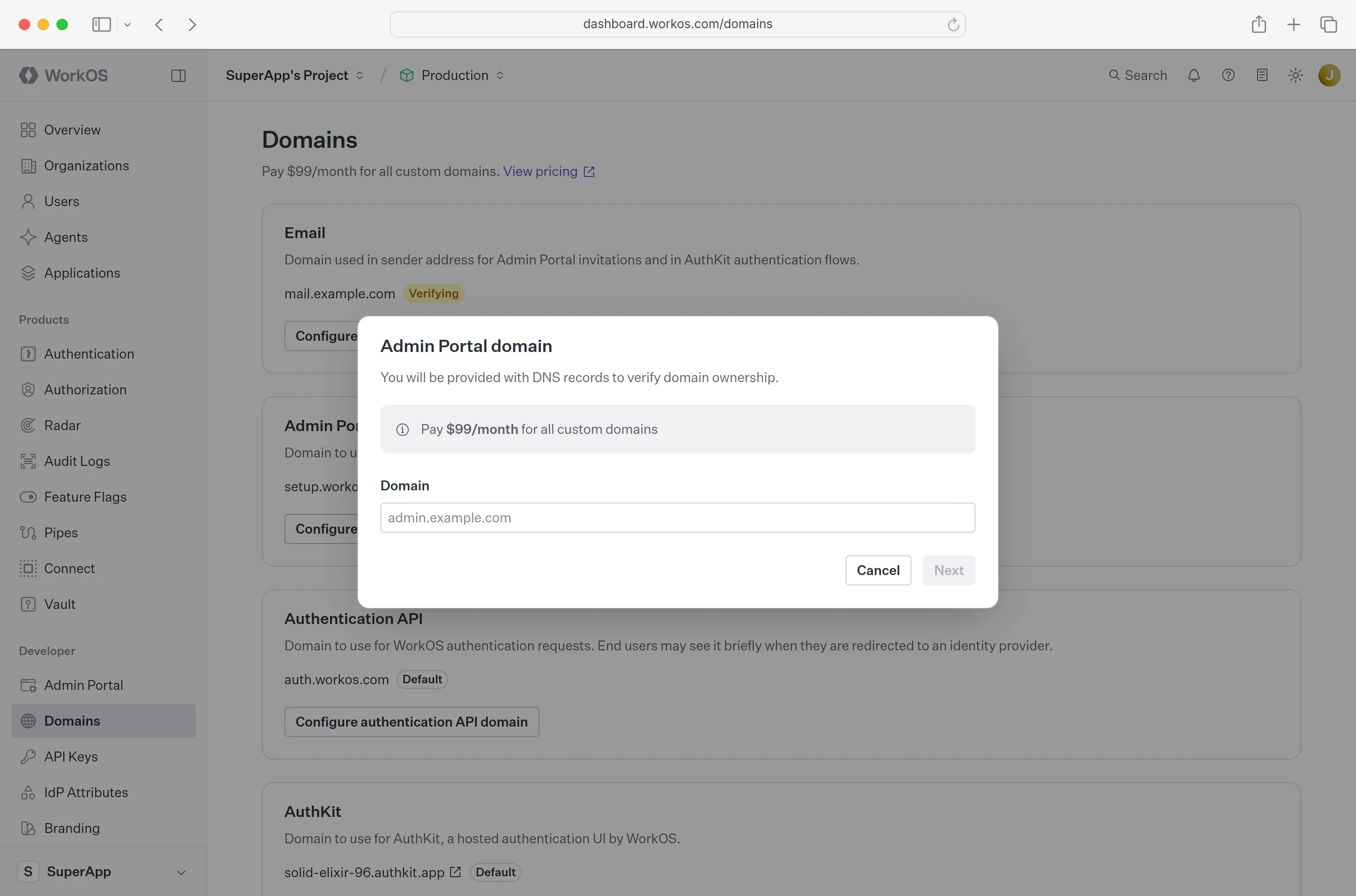Image resolution: width=1356 pixels, height=896 pixels.
Task: Click the Next button in dialog
Action: pos(949,570)
